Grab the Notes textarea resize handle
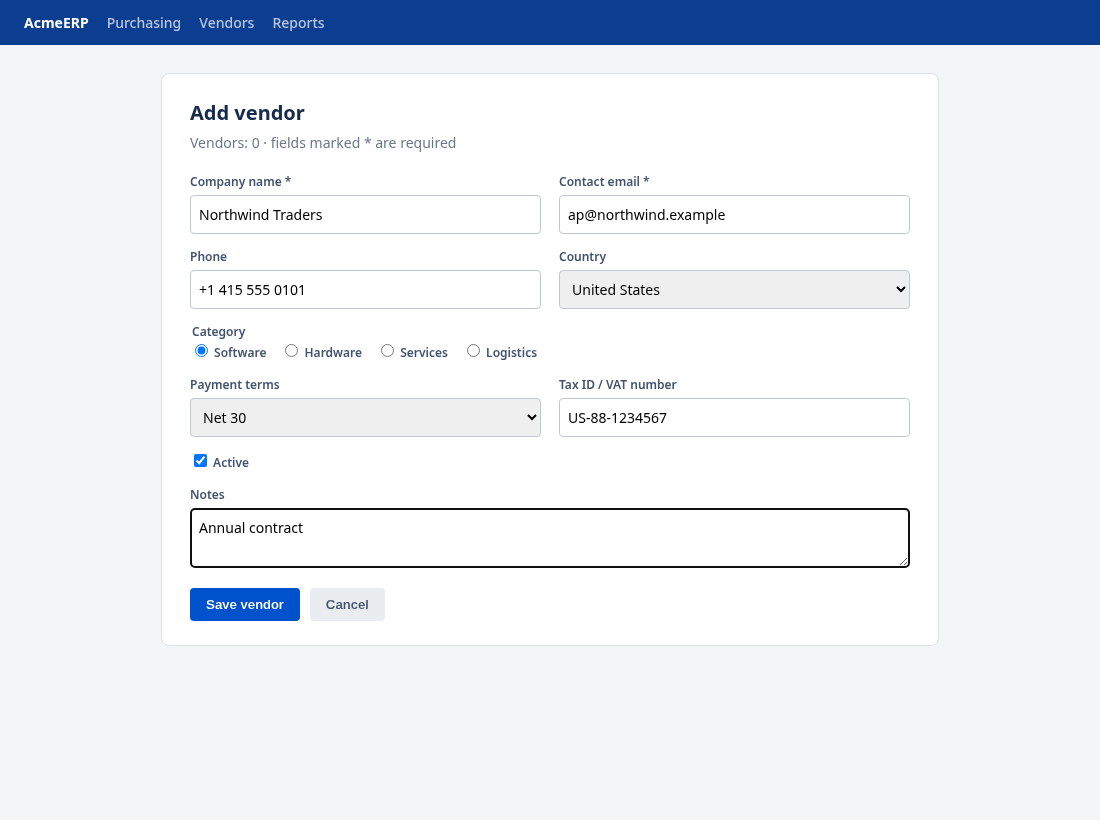The width and height of the screenshot is (1100, 820). pos(904,561)
